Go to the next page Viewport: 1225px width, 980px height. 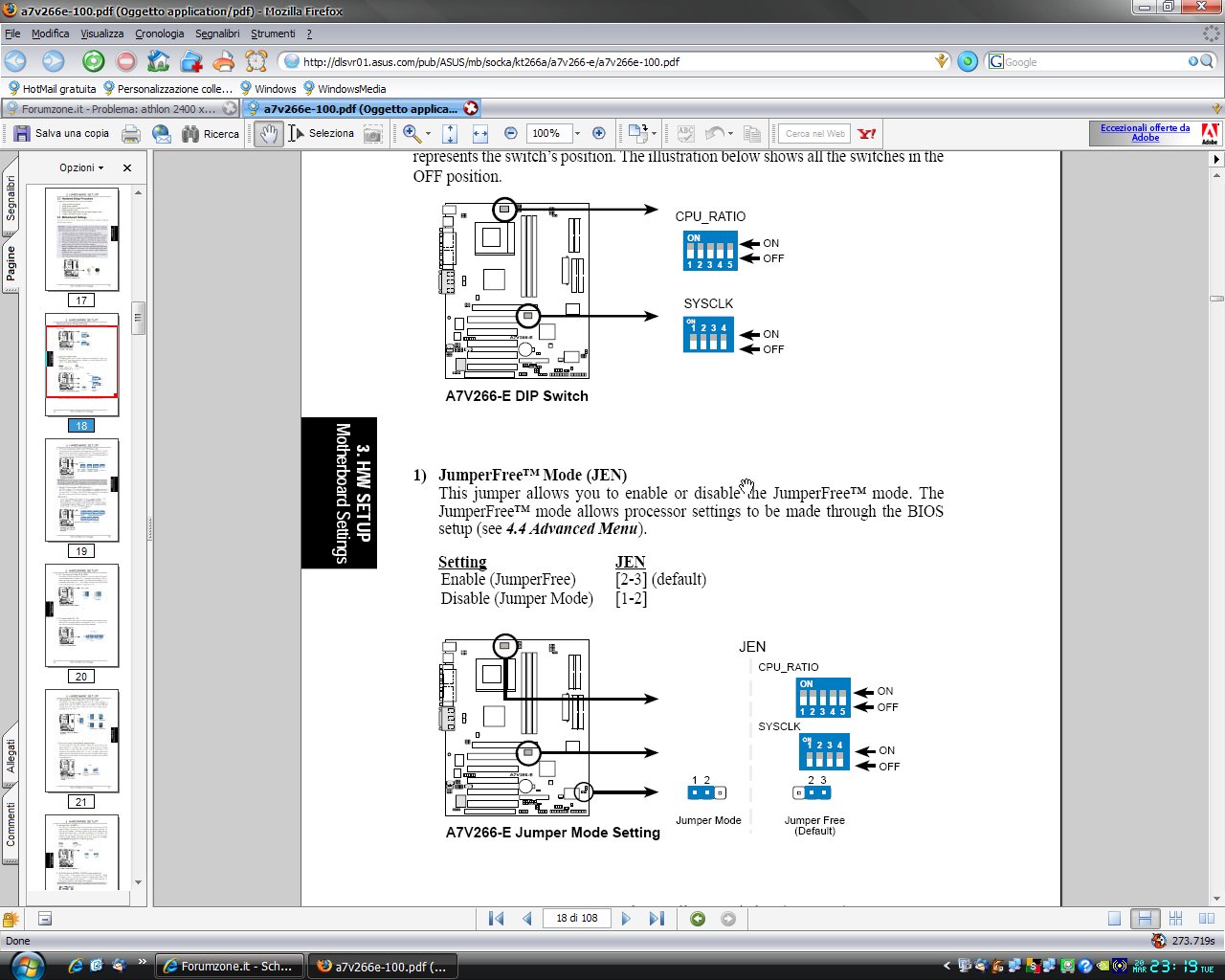tap(626, 919)
